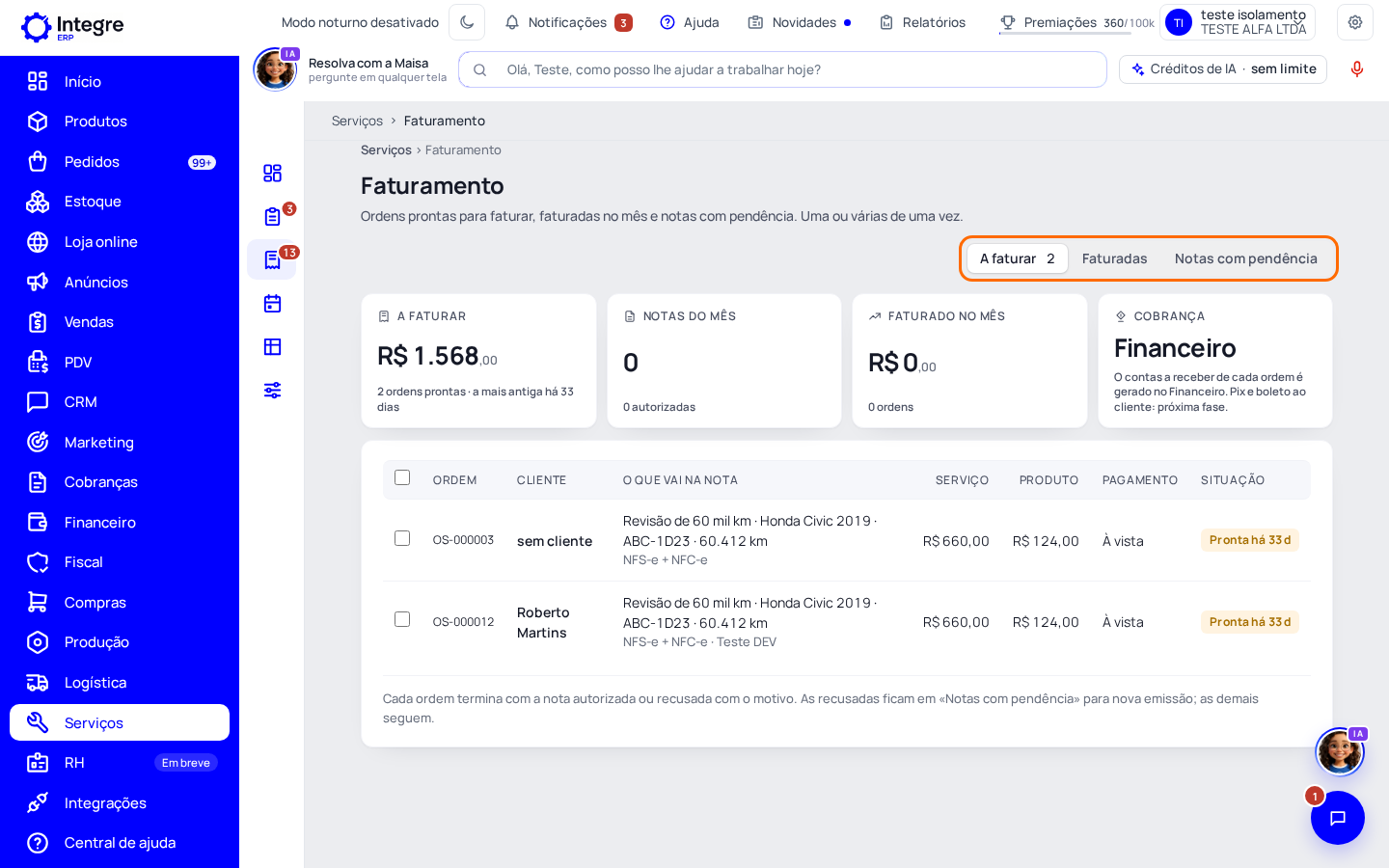Click the red microphone icon

click(x=1356, y=69)
